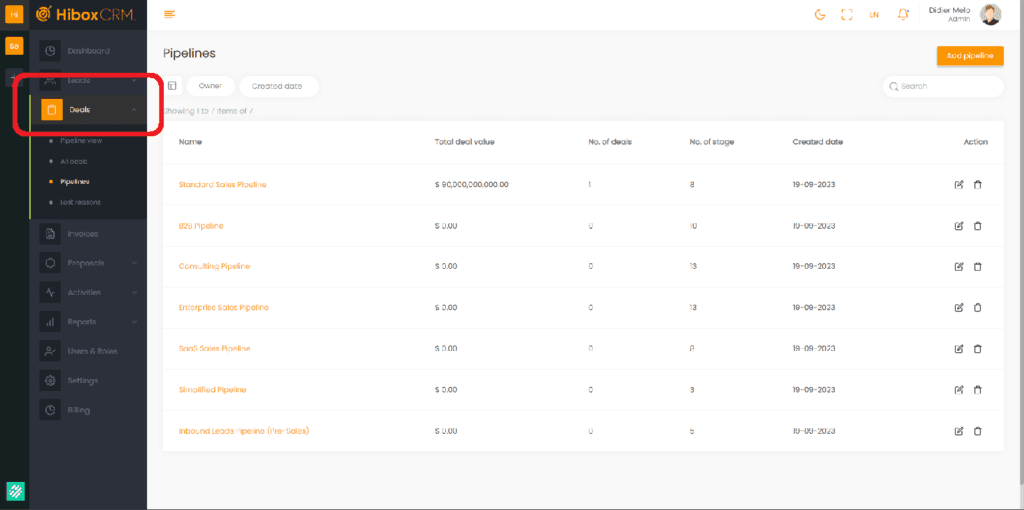Open the Consulting Pipeline link
The height and width of the screenshot is (510, 1024).
coord(214,266)
